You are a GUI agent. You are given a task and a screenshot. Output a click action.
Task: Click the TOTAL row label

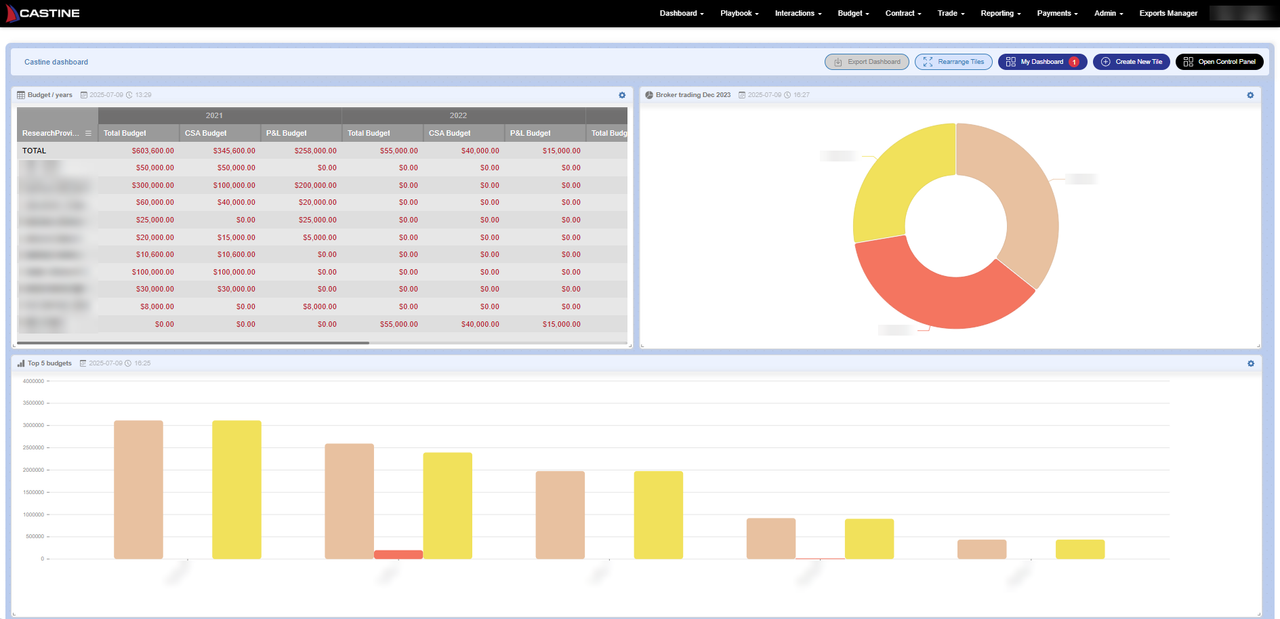coord(34,151)
